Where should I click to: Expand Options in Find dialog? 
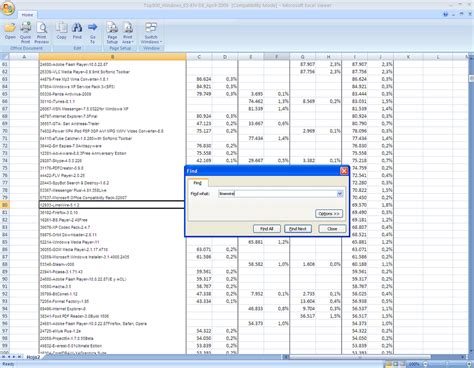click(x=329, y=214)
